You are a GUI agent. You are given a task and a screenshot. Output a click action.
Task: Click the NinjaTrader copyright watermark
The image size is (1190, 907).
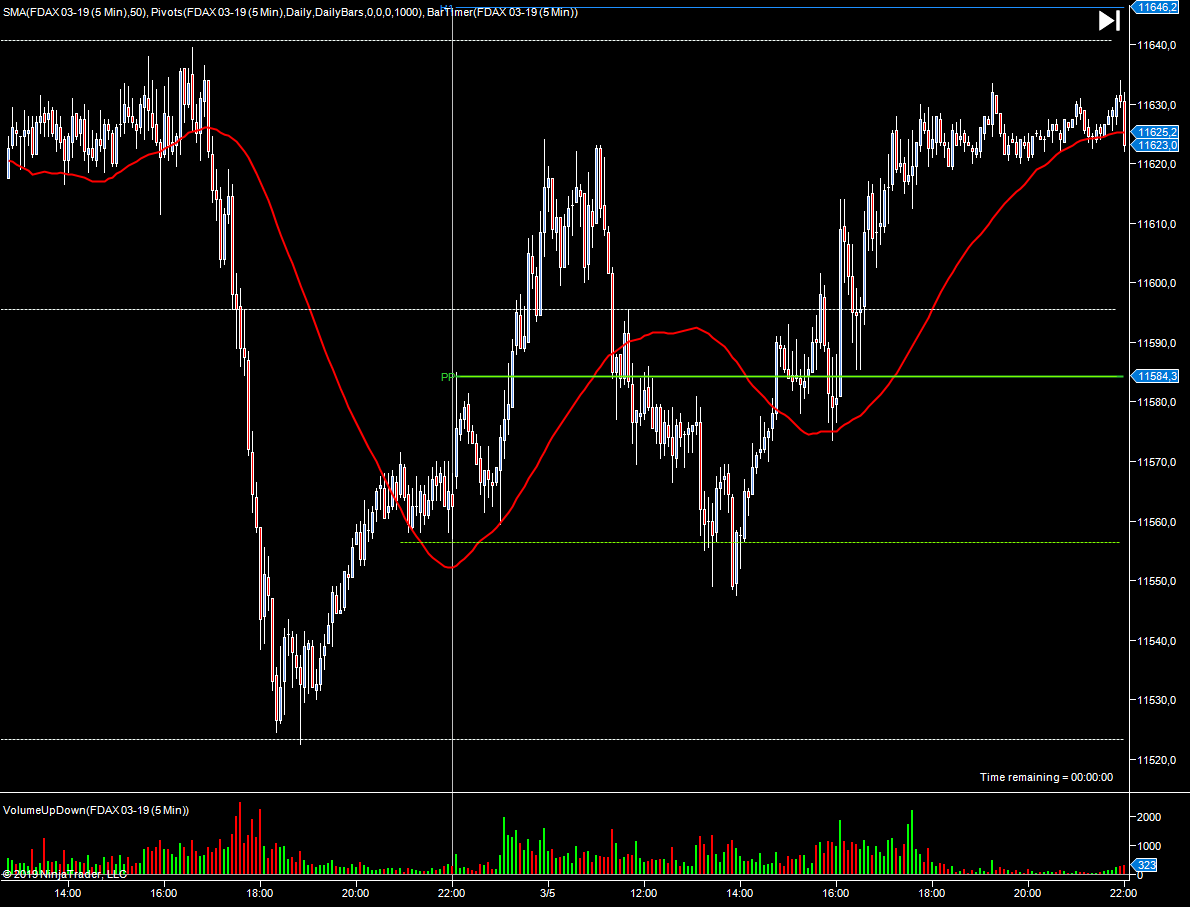[64, 874]
